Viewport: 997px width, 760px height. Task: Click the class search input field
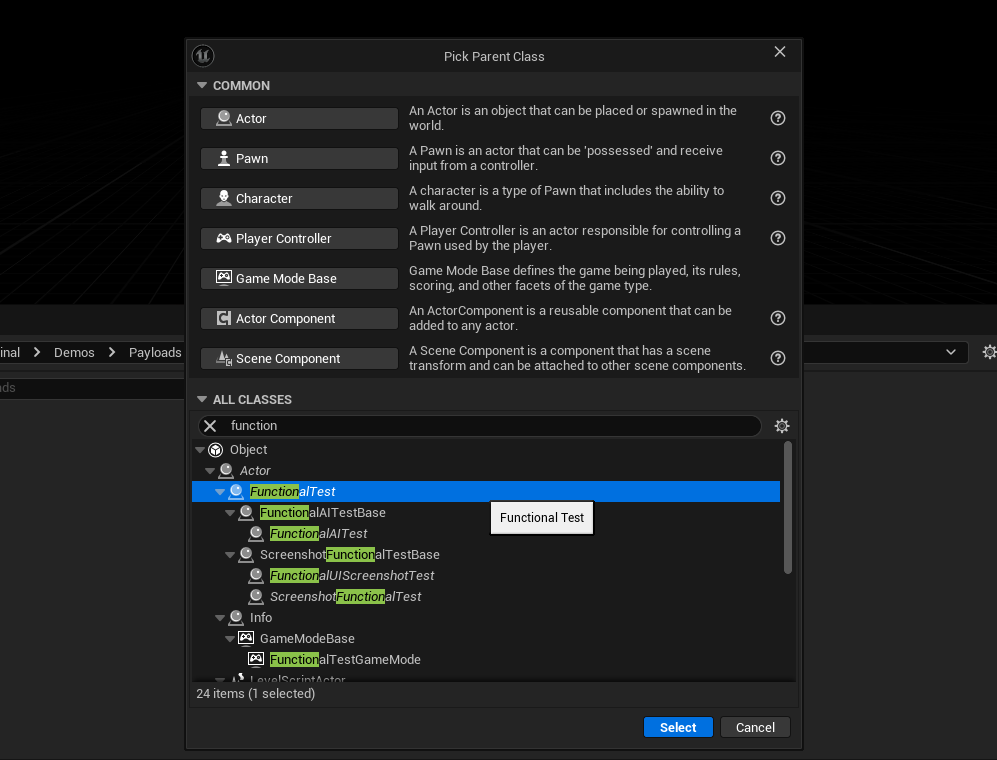[x=490, y=426]
